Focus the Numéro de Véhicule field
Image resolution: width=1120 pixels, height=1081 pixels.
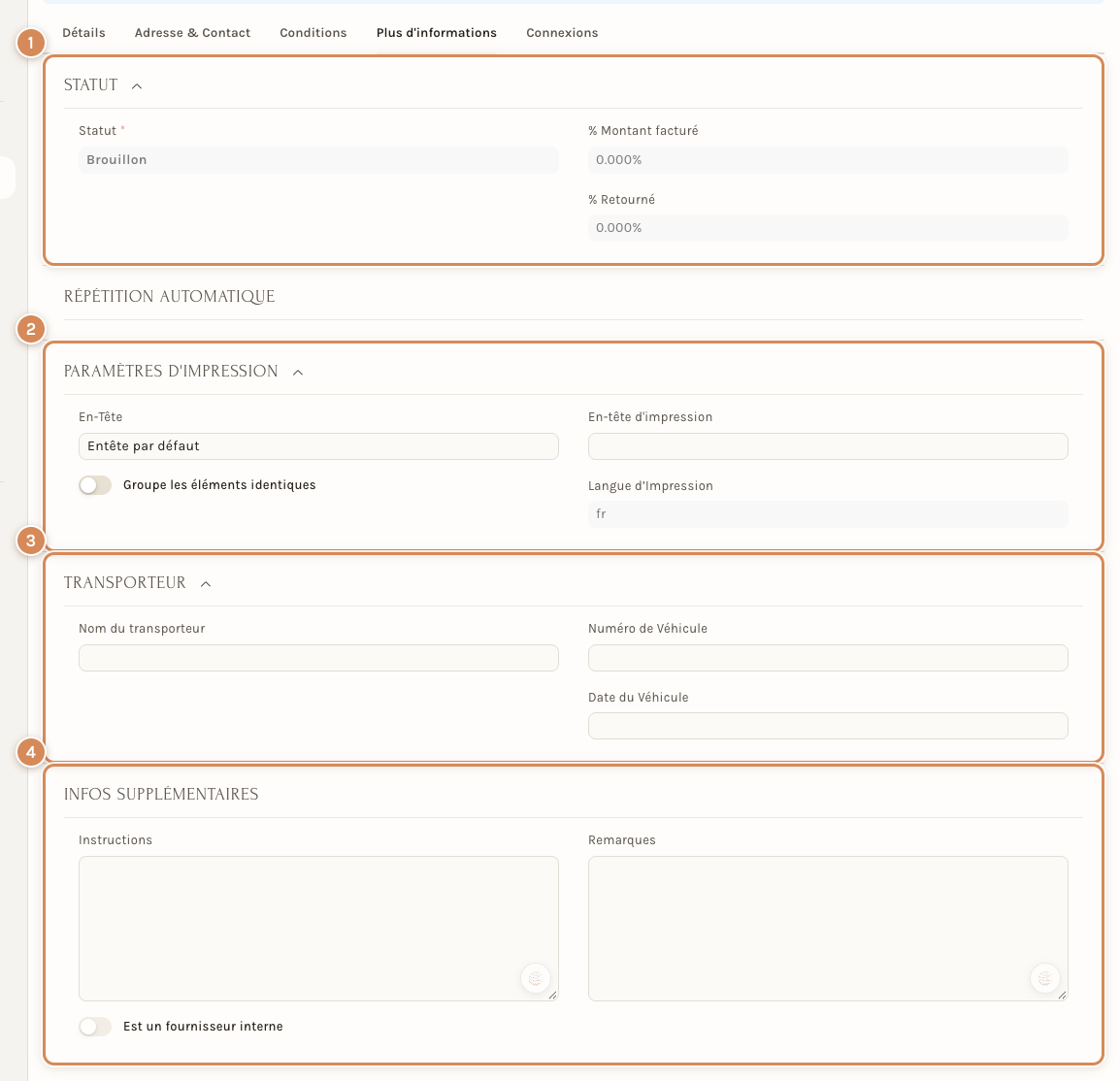tap(828, 658)
